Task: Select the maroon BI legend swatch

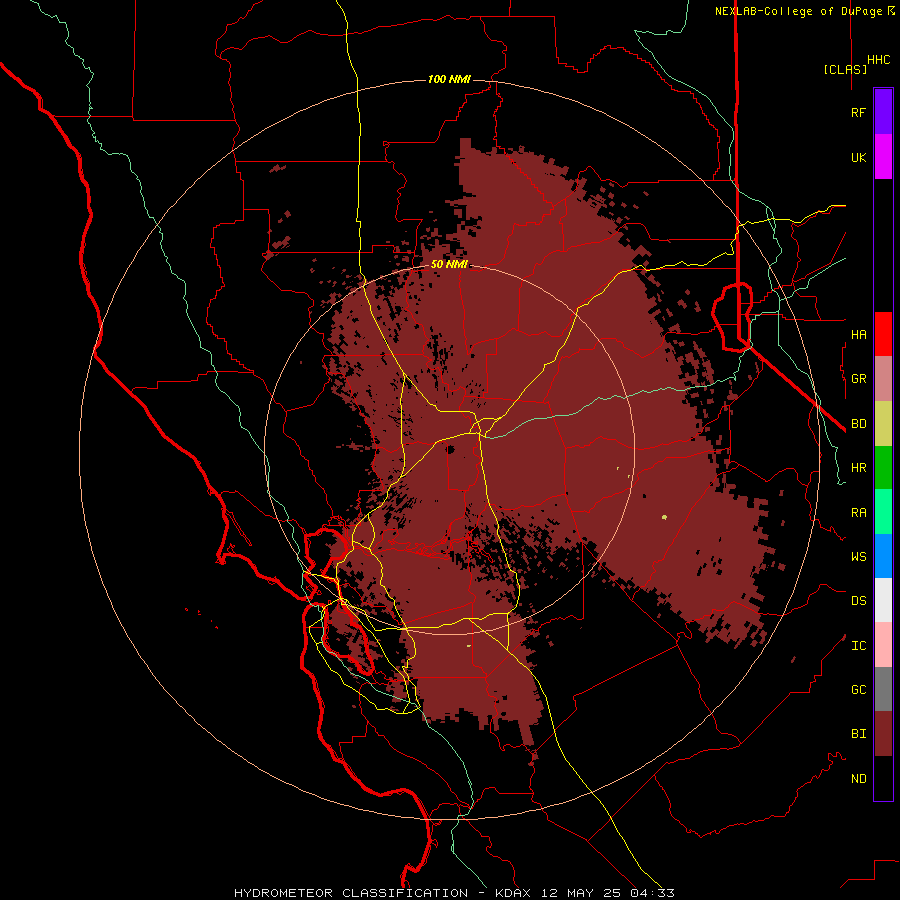Action: pos(883,734)
